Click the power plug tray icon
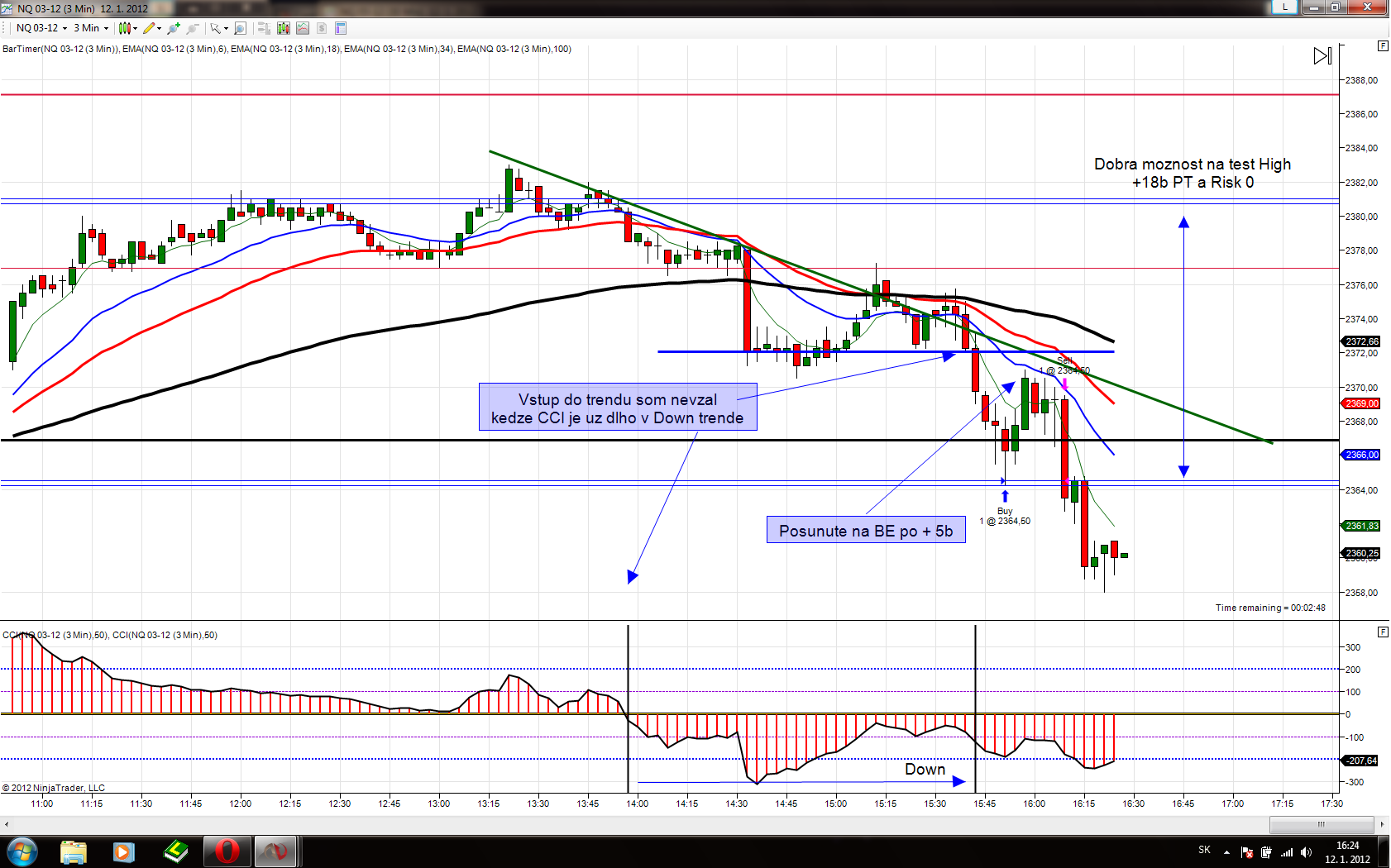Screen dimensions: 1391x868 [x=1266, y=852]
